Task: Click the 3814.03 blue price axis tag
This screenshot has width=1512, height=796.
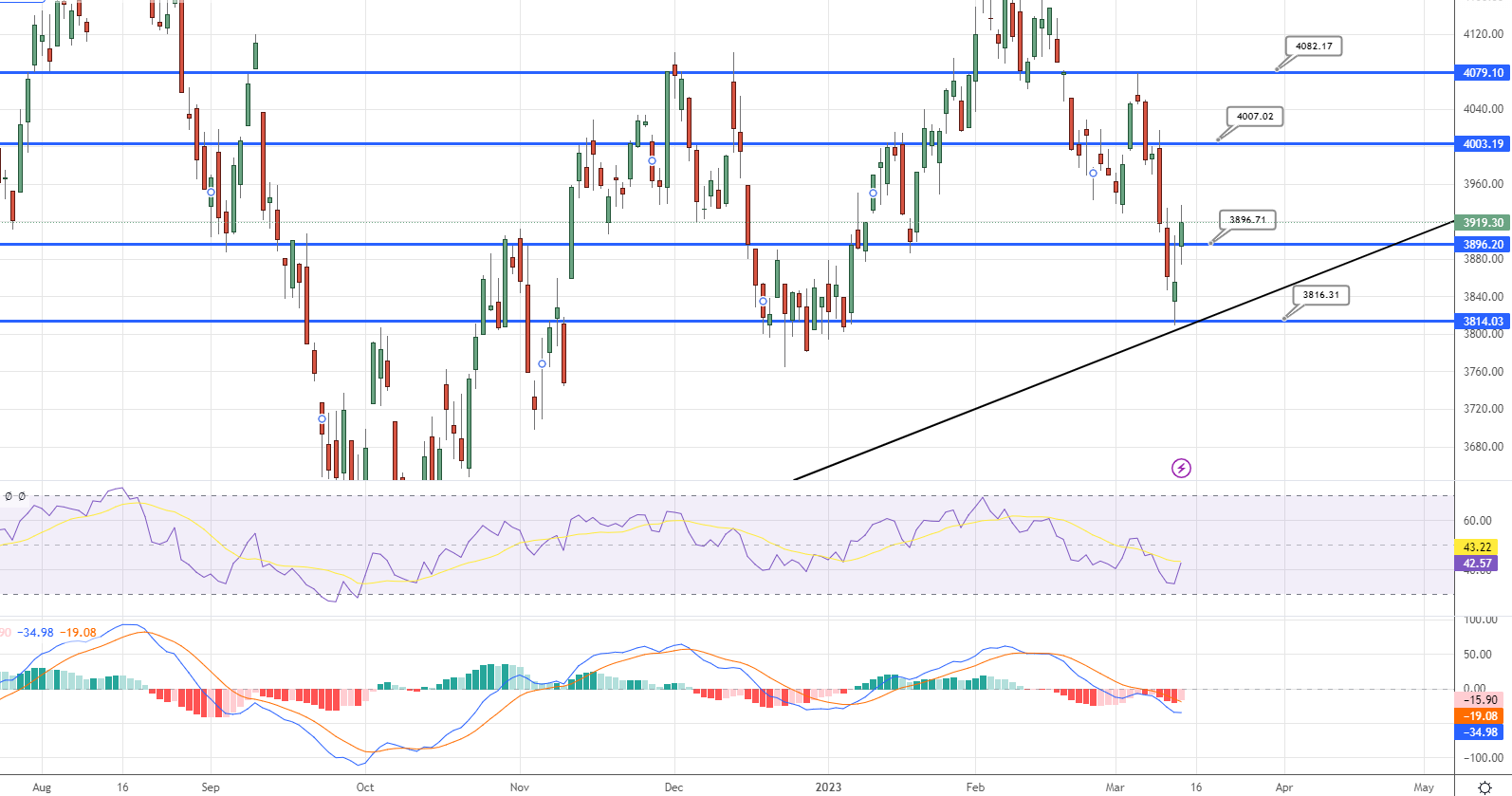Action: tap(1483, 322)
